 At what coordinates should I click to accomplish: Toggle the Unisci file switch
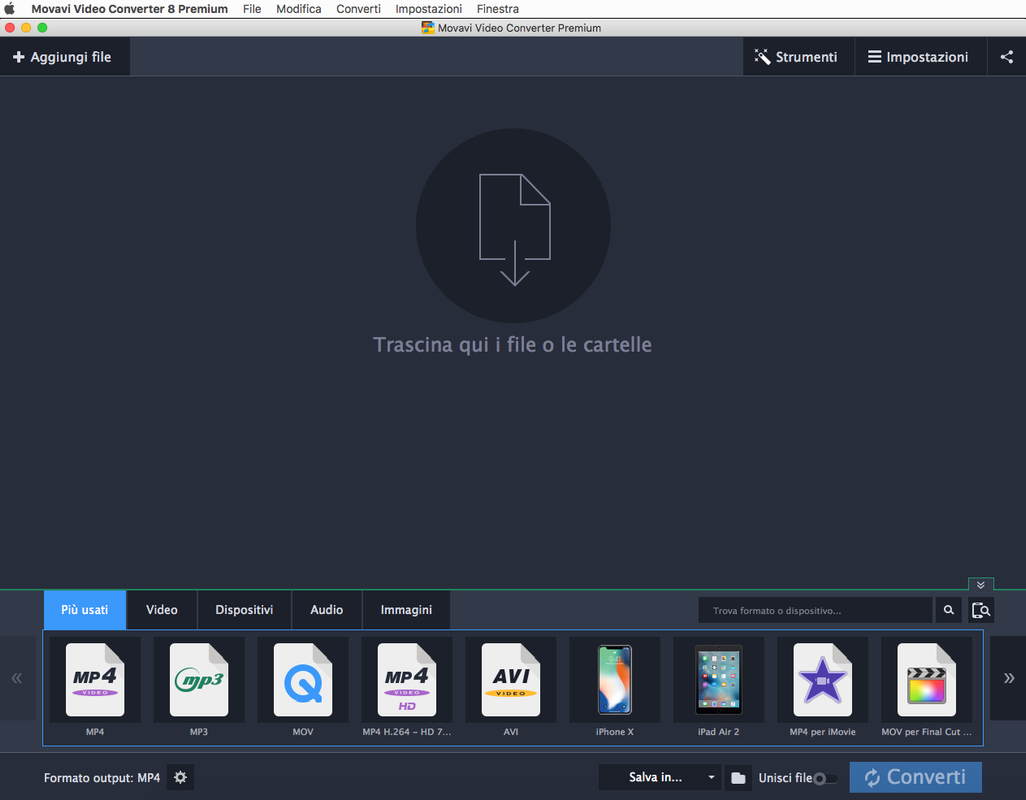click(x=826, y=778)
